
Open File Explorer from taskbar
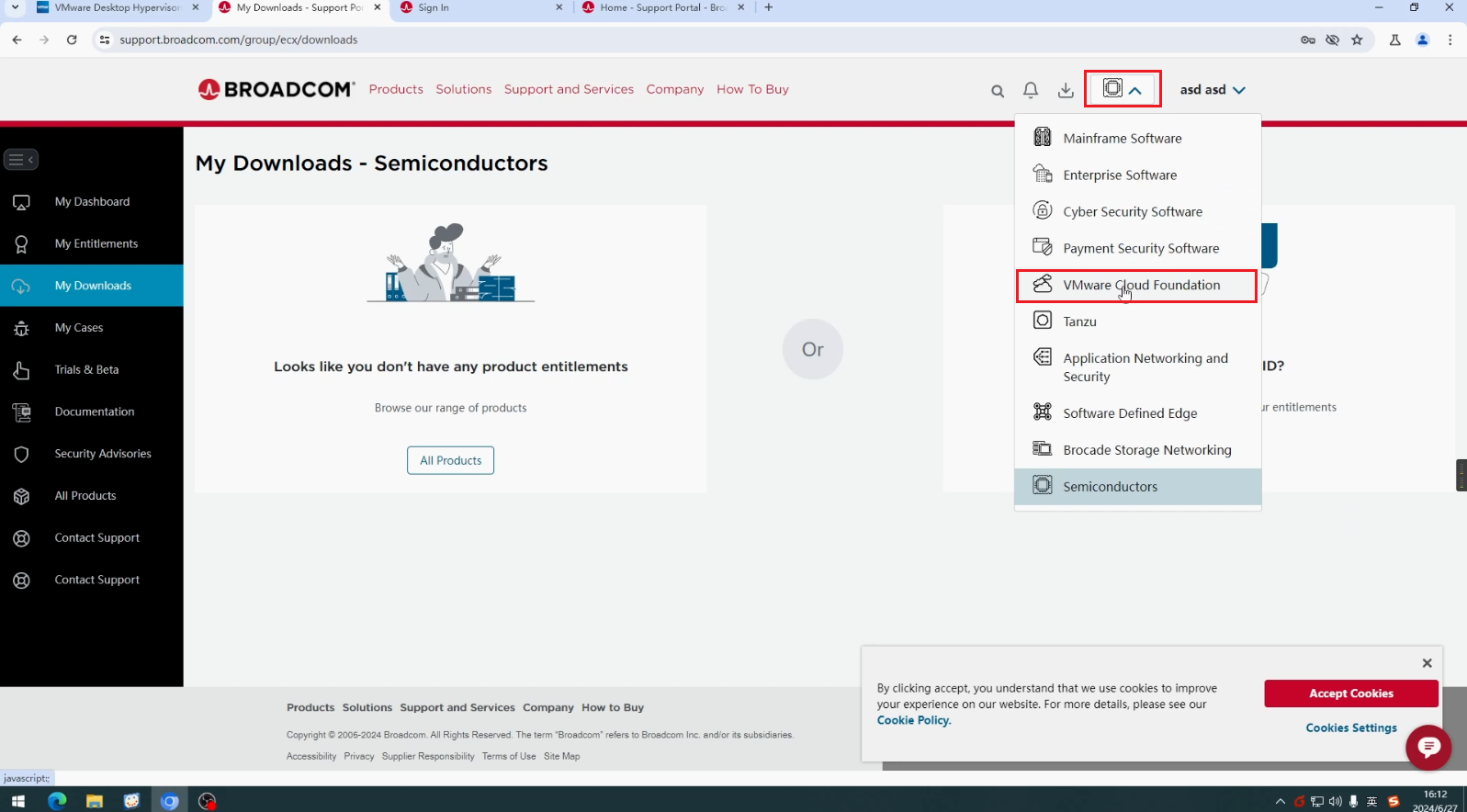94,801
